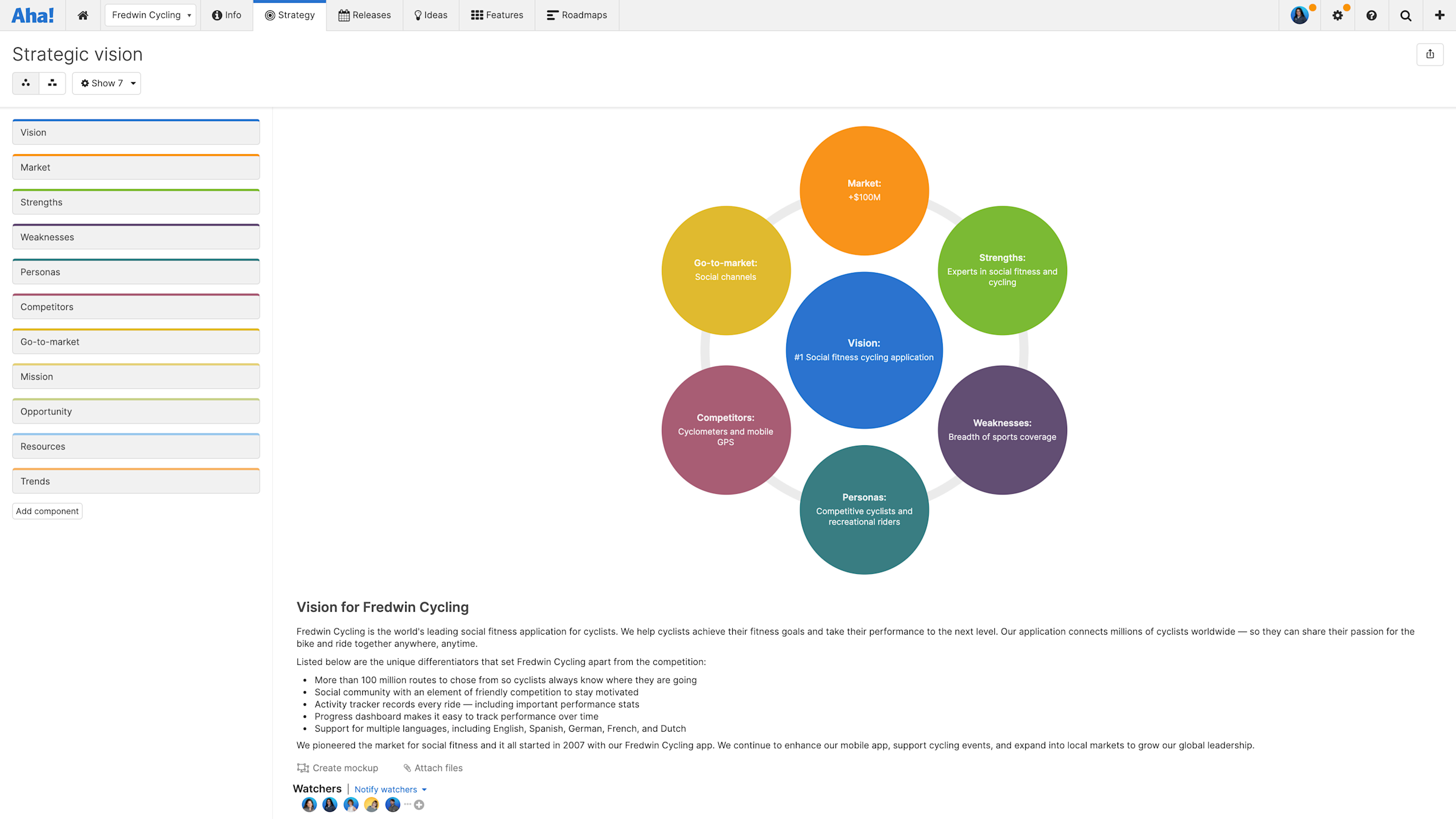The image size is (1456, 819).
Task: Click the notifications bell icon
Action: [1338, 15]
